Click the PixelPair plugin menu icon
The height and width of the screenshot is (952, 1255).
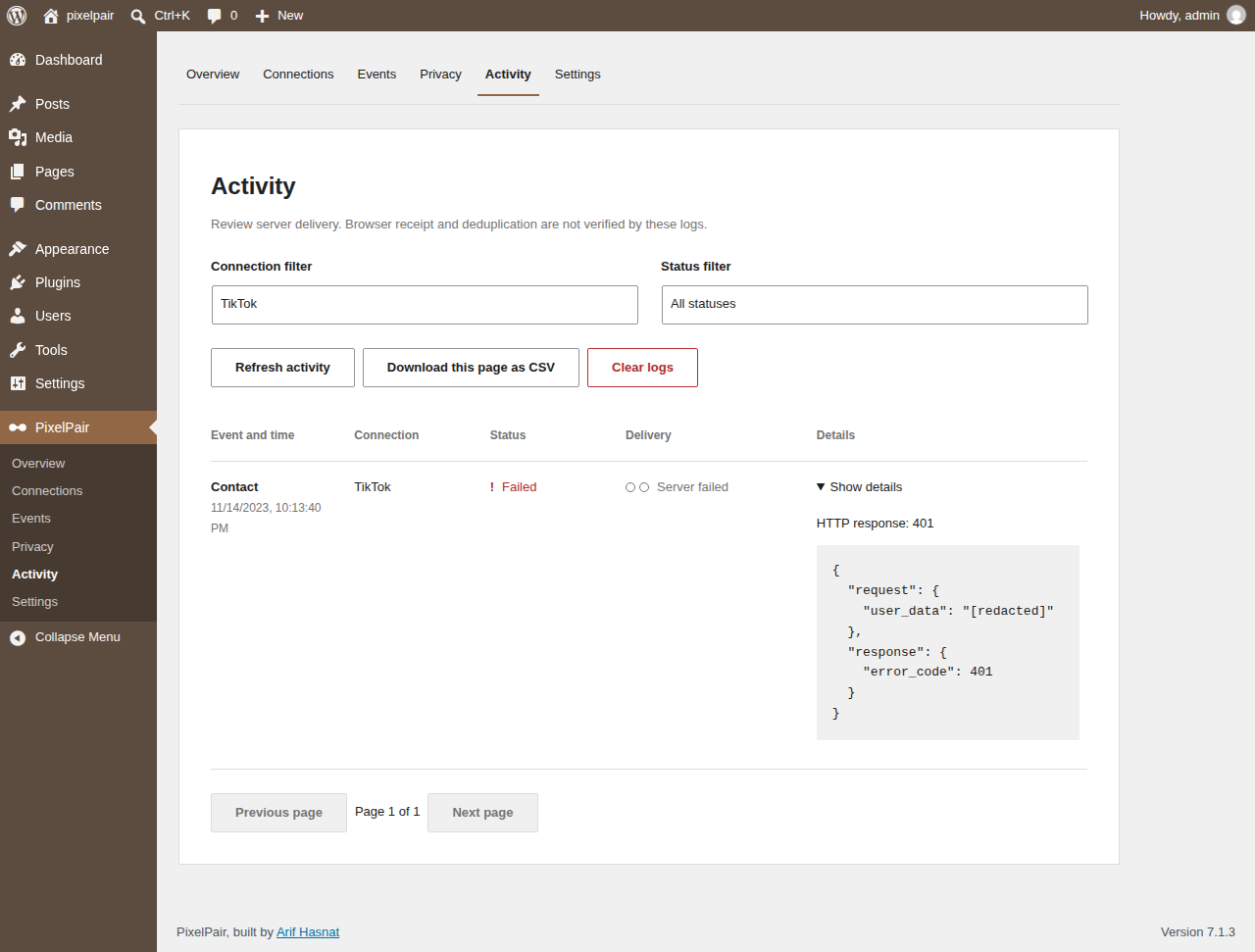click(18, 427)
